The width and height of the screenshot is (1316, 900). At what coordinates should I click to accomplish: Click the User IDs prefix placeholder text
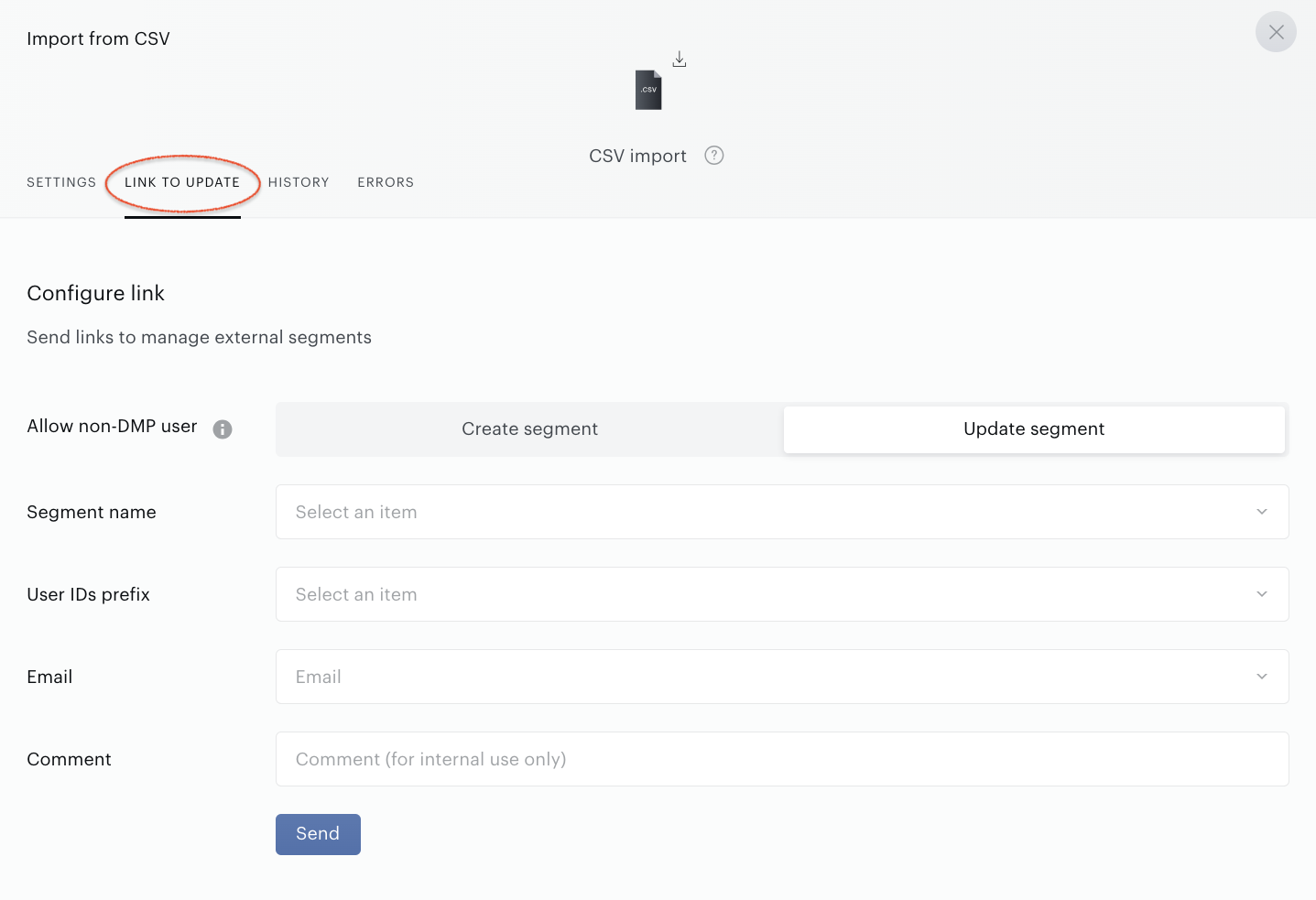click(x=356, y=594)
